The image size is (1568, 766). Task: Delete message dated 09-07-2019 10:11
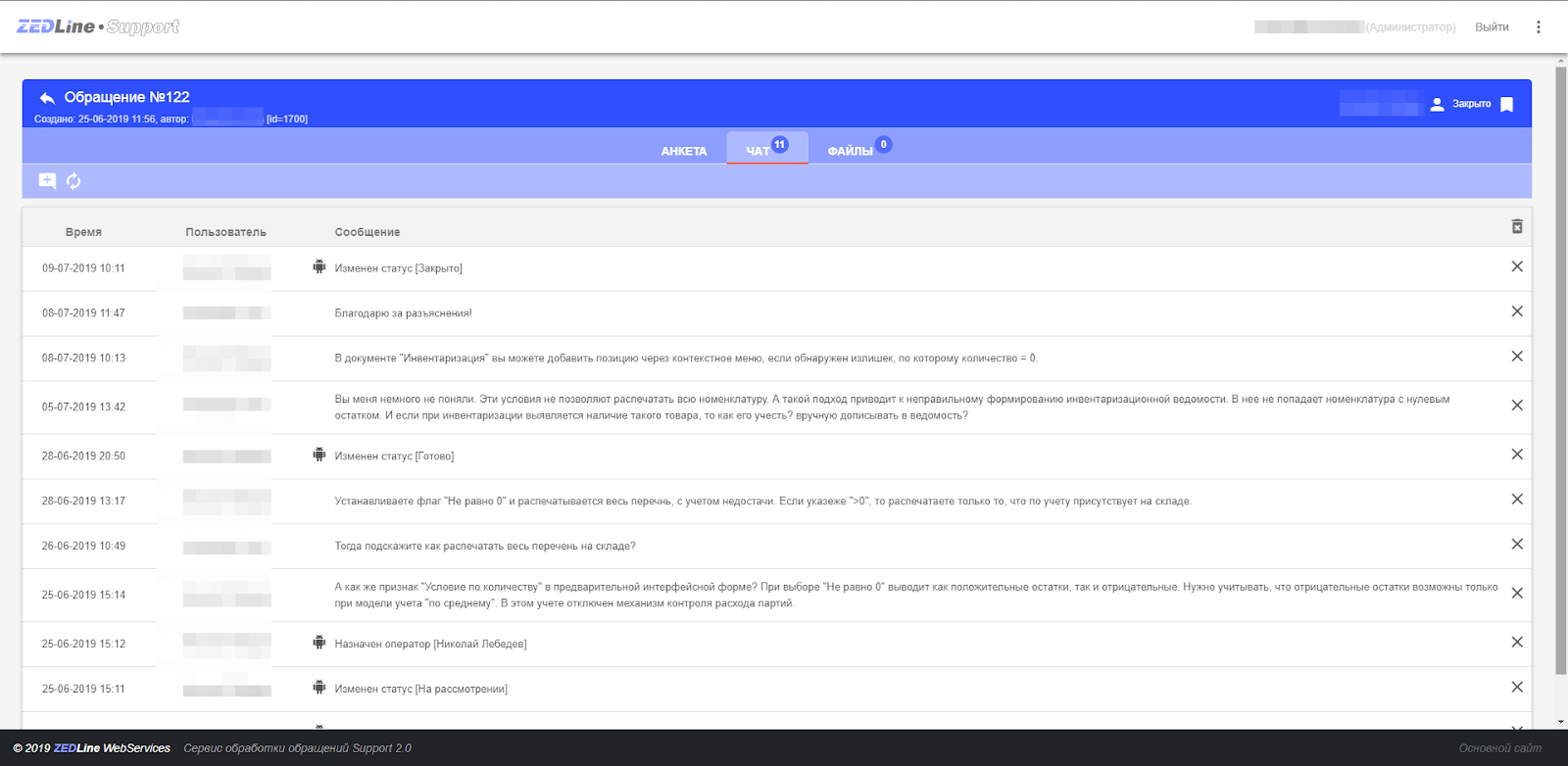1517,266
